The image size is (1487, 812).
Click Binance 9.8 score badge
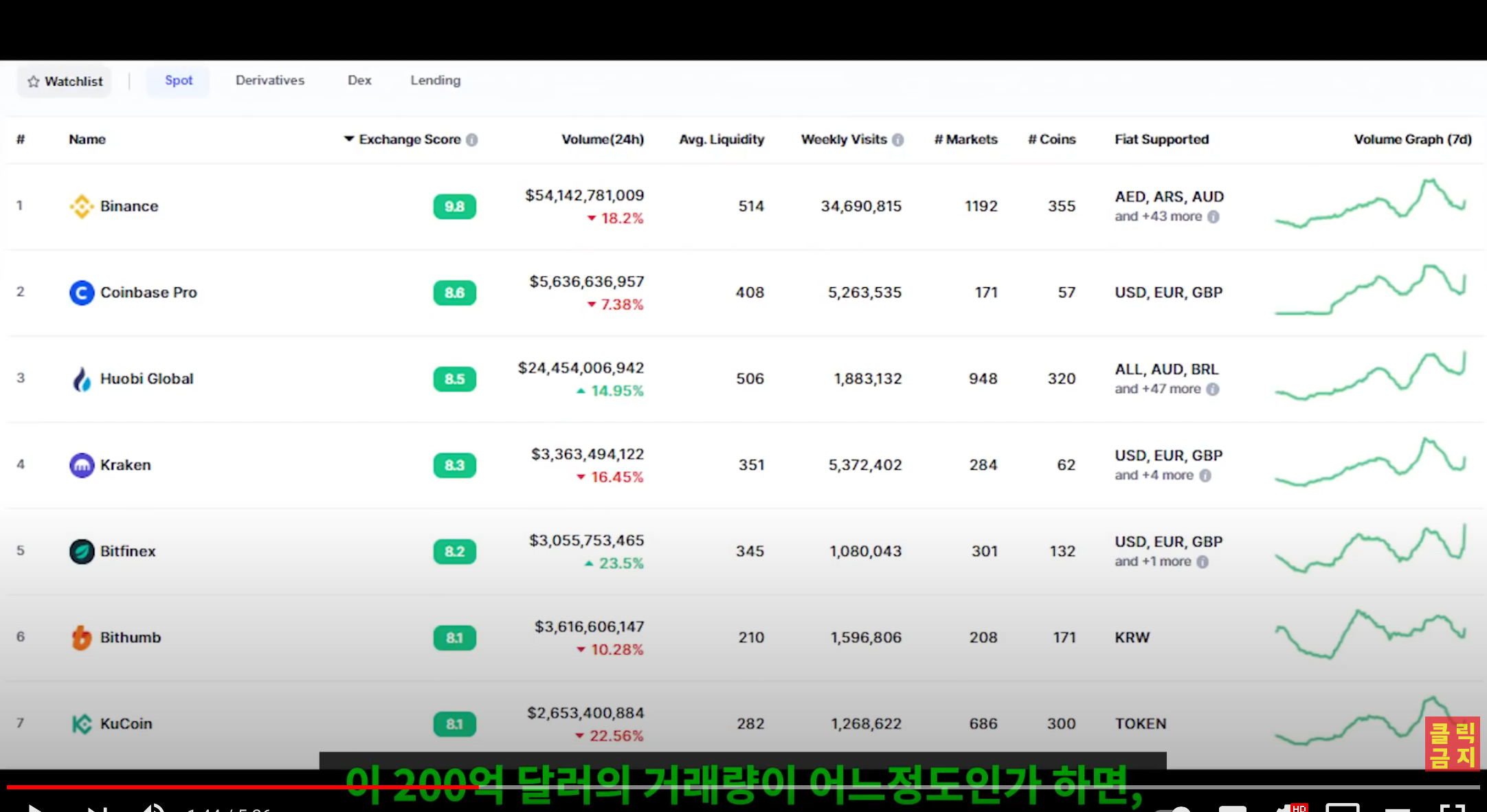(x=454, y=207)
